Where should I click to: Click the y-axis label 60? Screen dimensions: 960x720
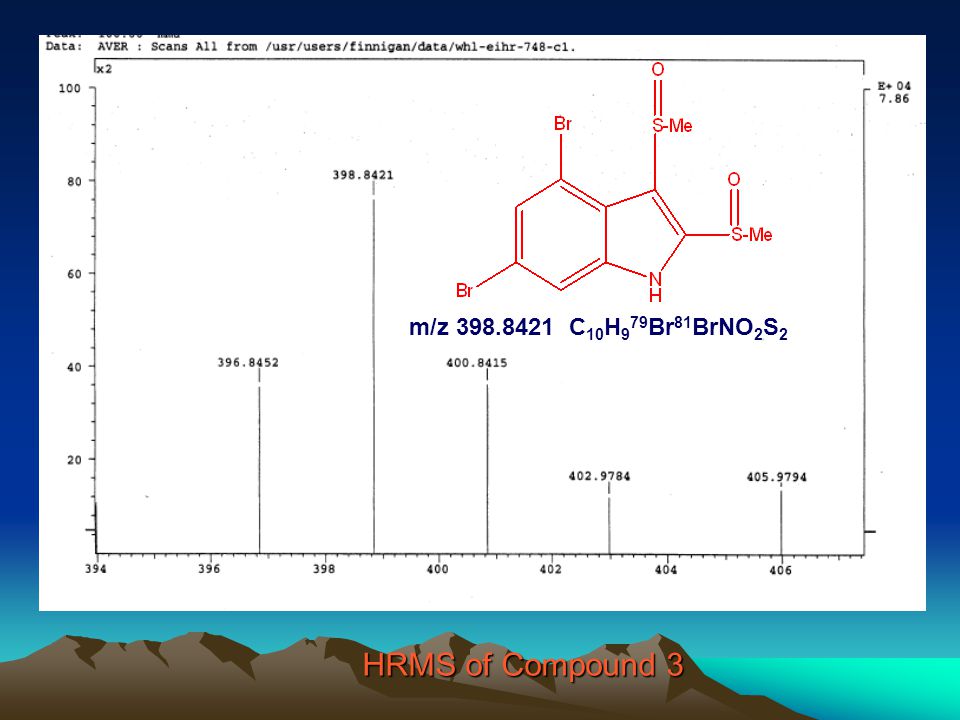tap(74, 274)
